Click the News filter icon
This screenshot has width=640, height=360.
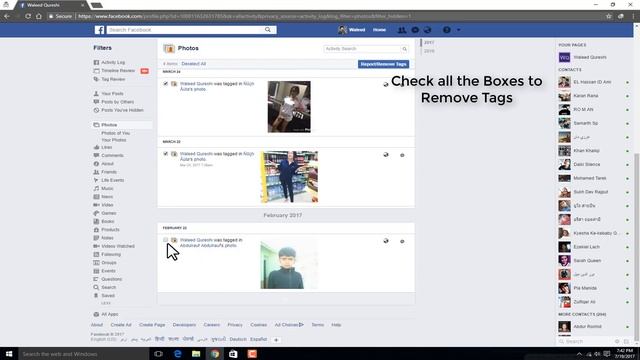click(96, 197)
